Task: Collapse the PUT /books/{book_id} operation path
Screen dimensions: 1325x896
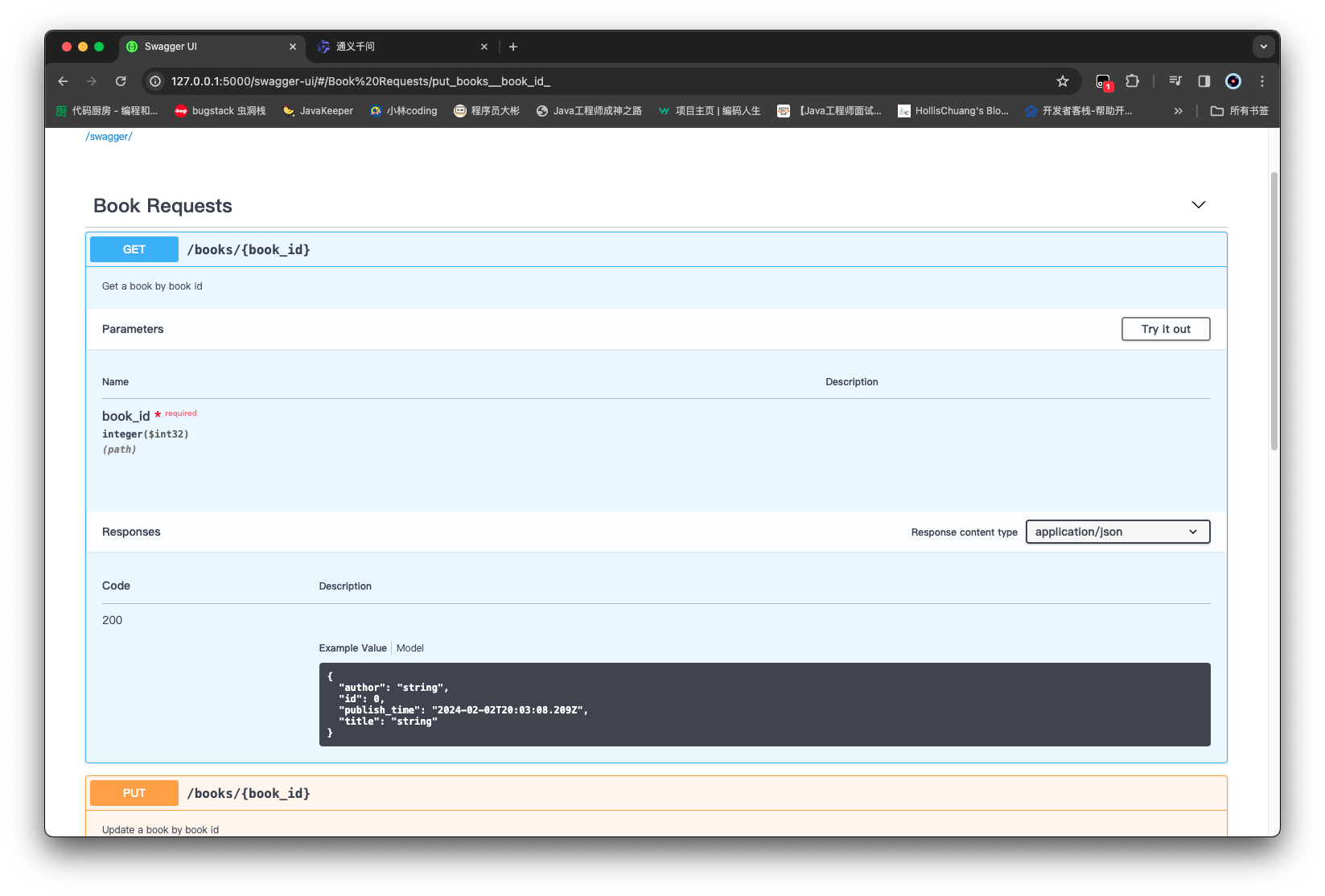Action: point(249,793)
